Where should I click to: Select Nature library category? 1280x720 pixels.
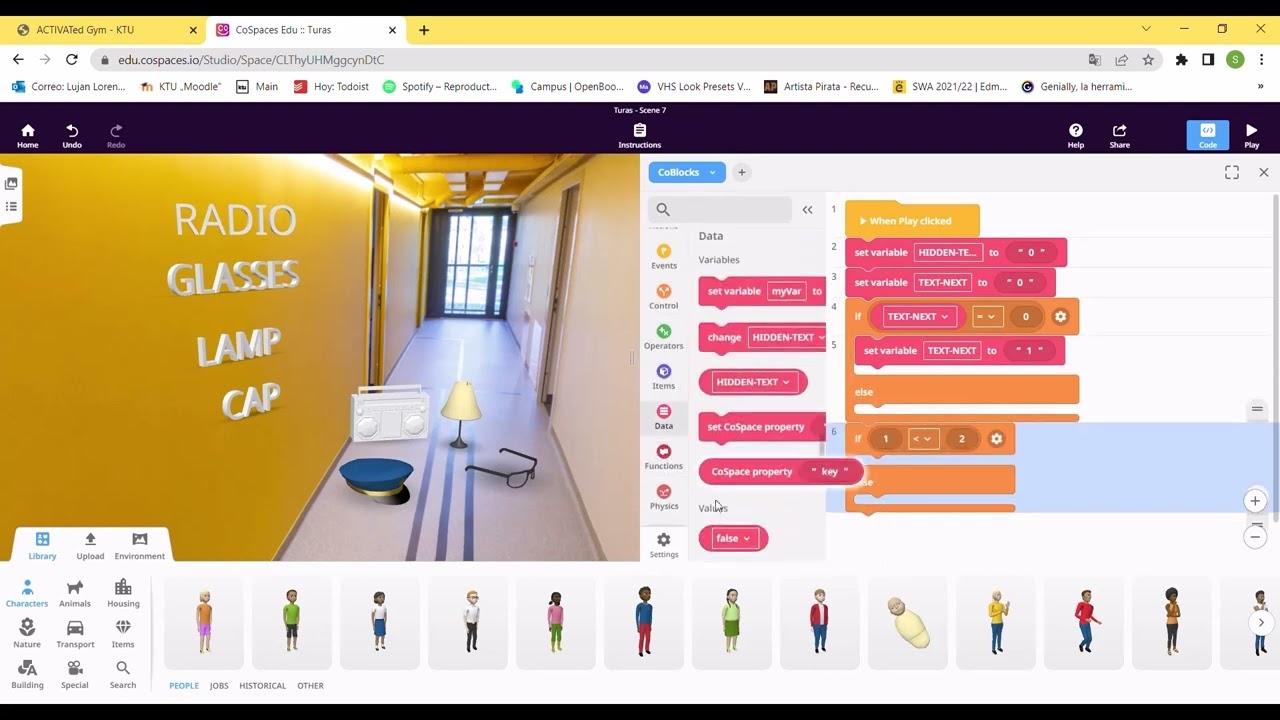(27, 634)
